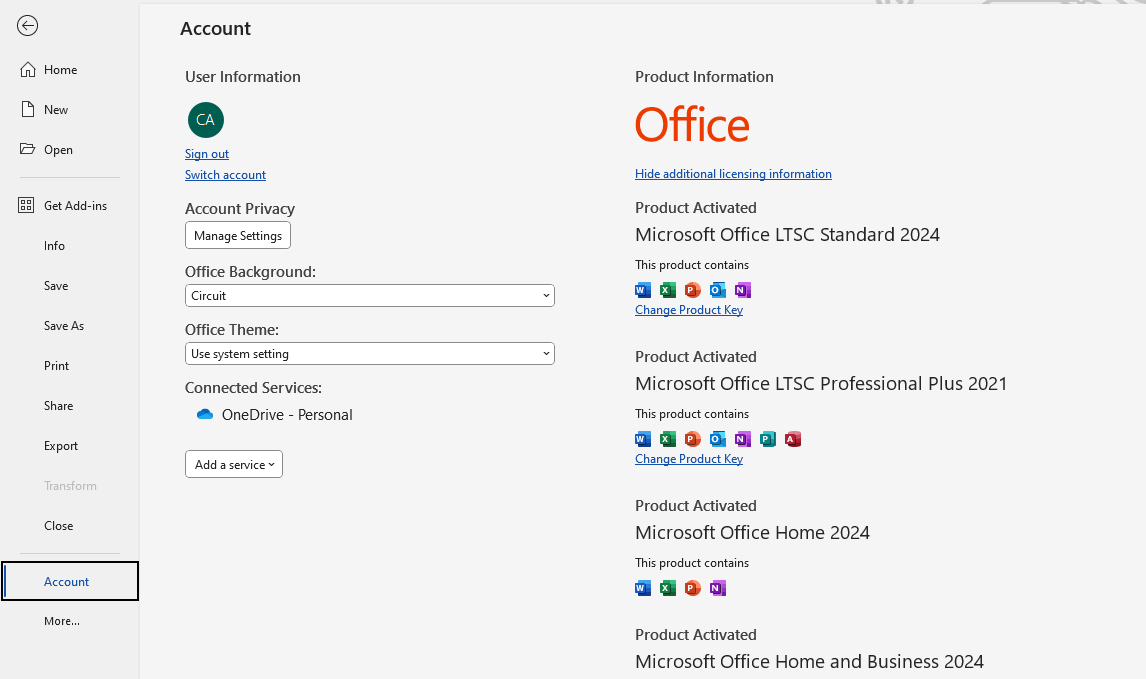Click the Connected Services label
Viewport: 1146px width, 679px height.
click(x=253, y=388)
